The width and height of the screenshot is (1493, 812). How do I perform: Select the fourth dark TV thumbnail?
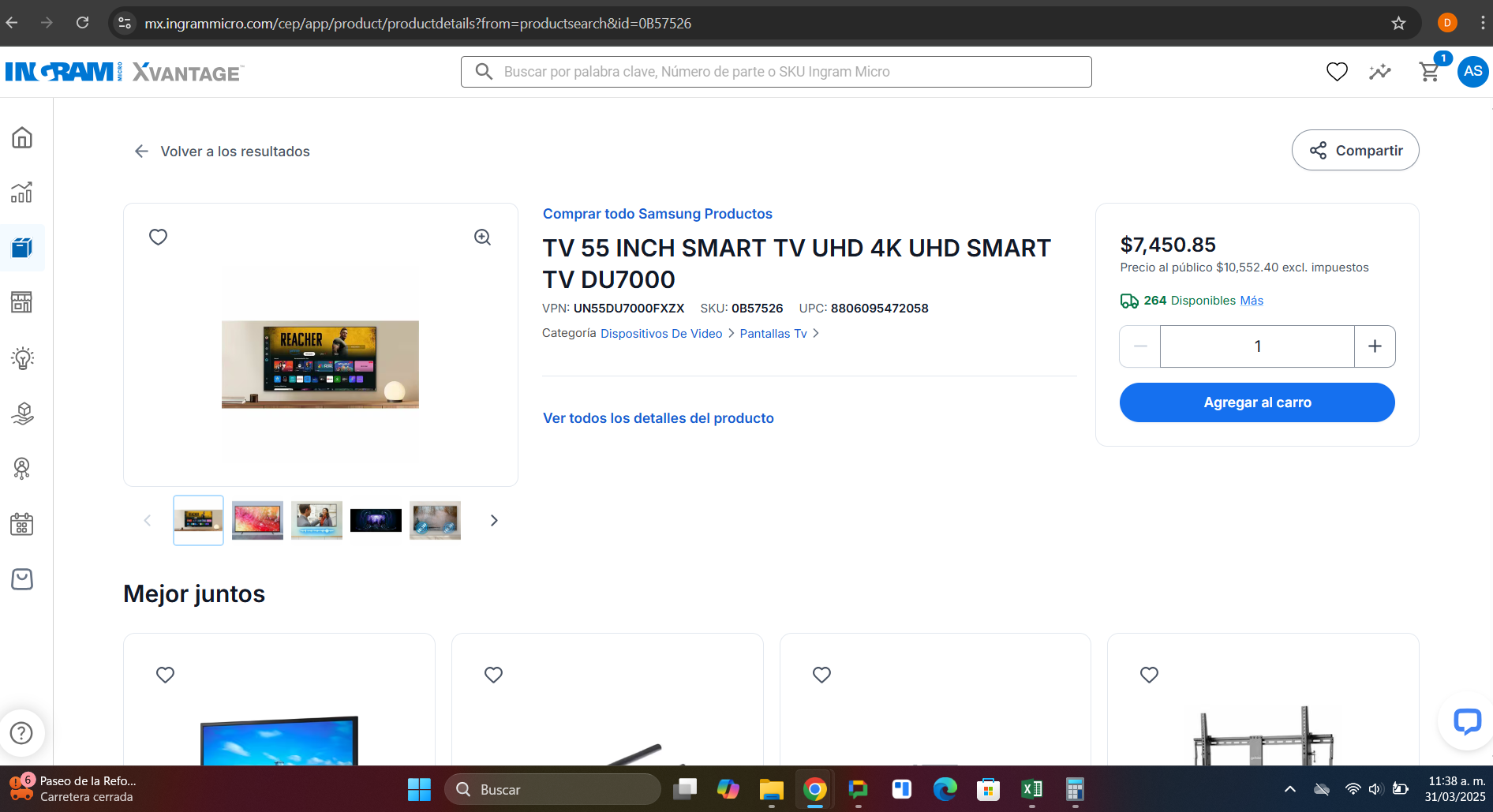[x=376, y=520]
